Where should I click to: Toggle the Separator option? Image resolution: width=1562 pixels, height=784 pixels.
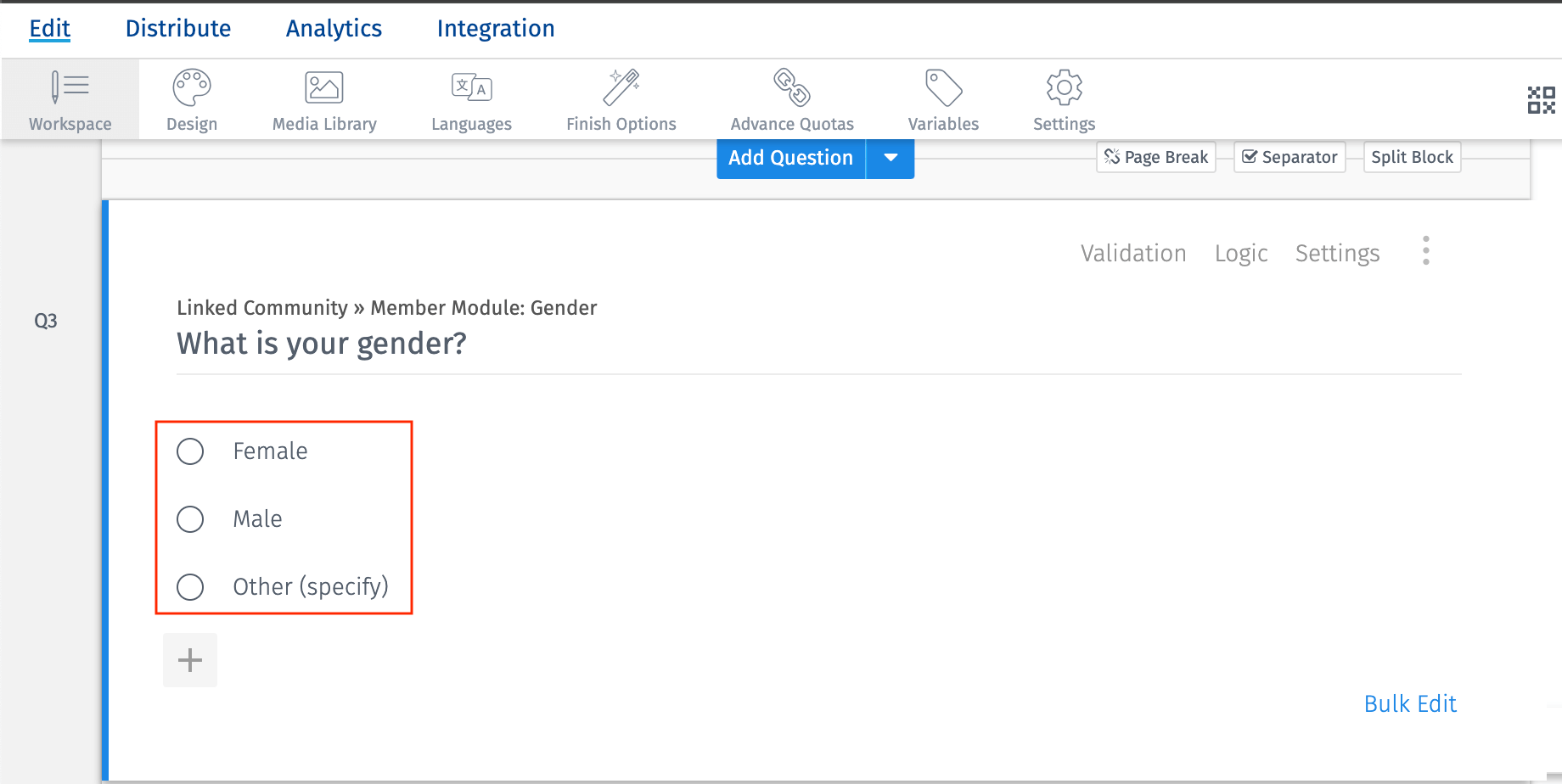coord(1289,156)
